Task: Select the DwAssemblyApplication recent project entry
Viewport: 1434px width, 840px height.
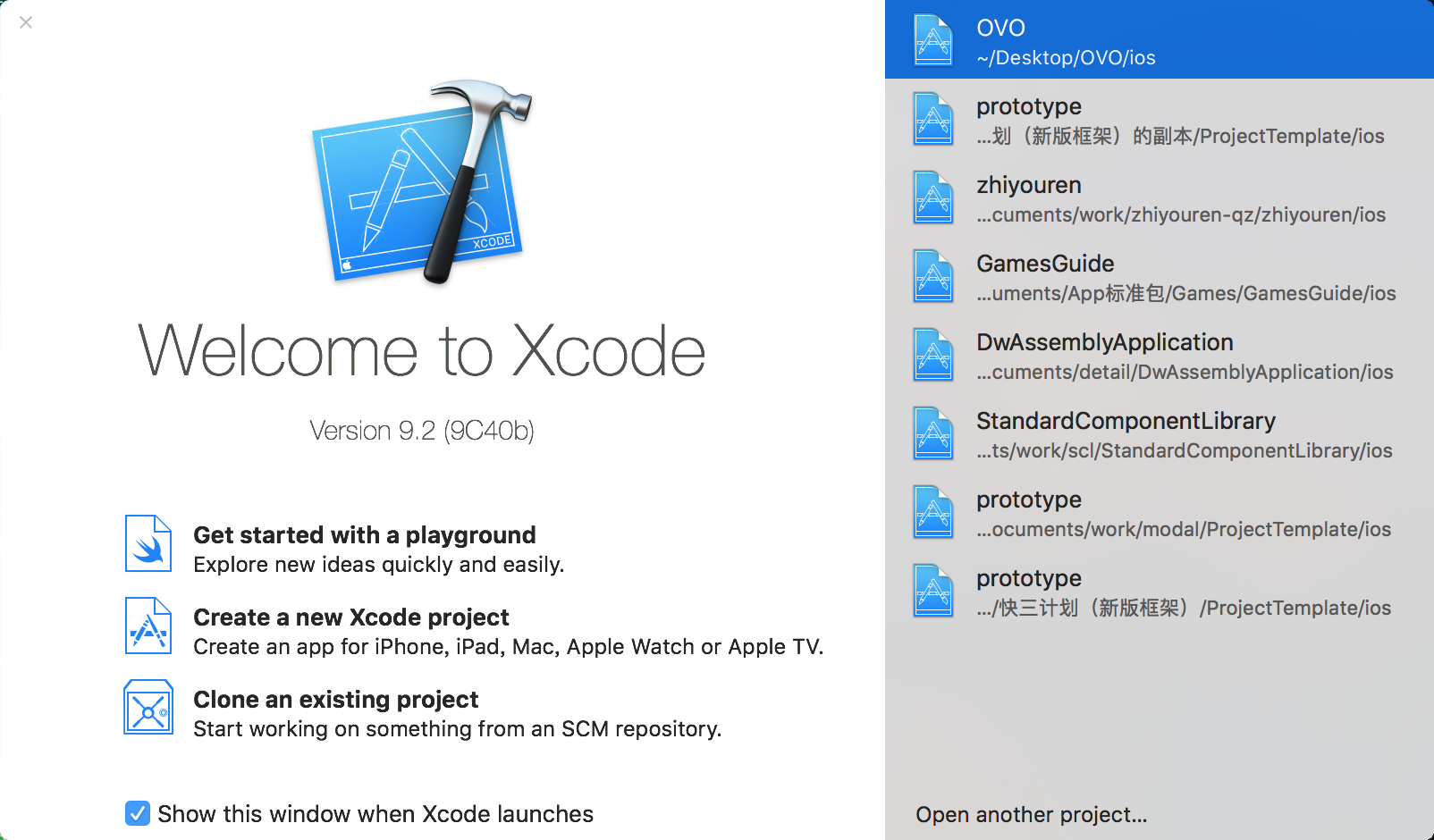Action: 1118,355
